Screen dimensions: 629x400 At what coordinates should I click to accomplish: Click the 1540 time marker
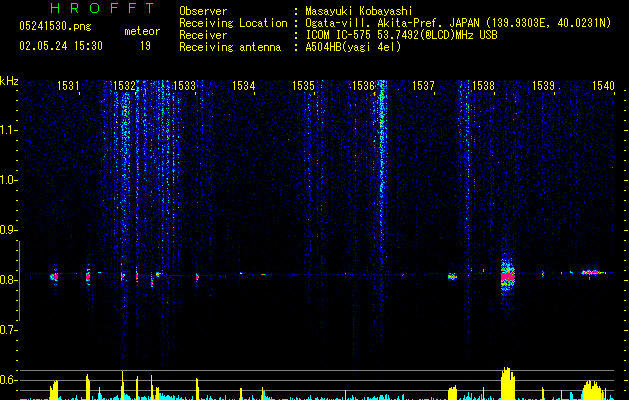coord(603,85)
